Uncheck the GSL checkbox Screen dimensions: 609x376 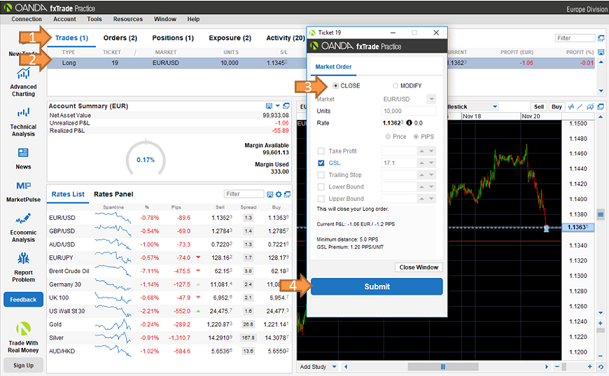tap(321, 163)
